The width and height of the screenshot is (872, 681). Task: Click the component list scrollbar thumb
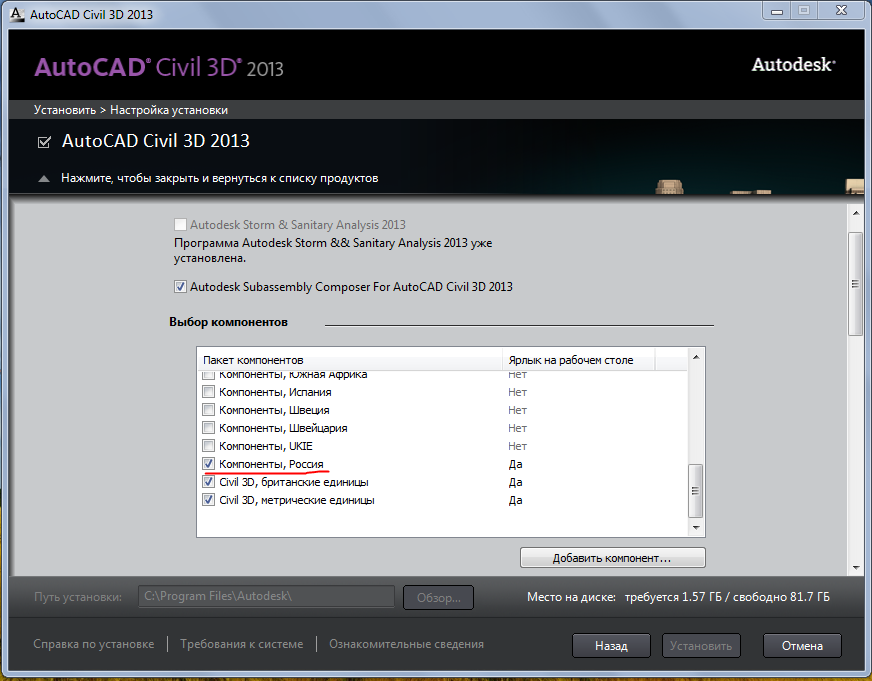696,490
